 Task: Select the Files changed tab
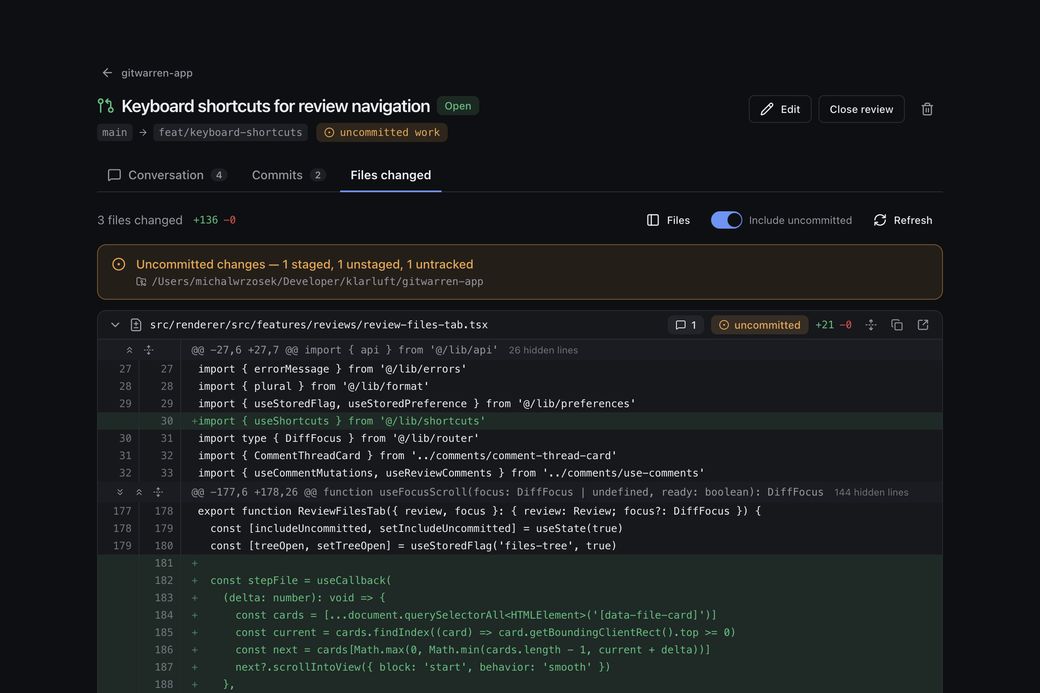coord(391,175)
